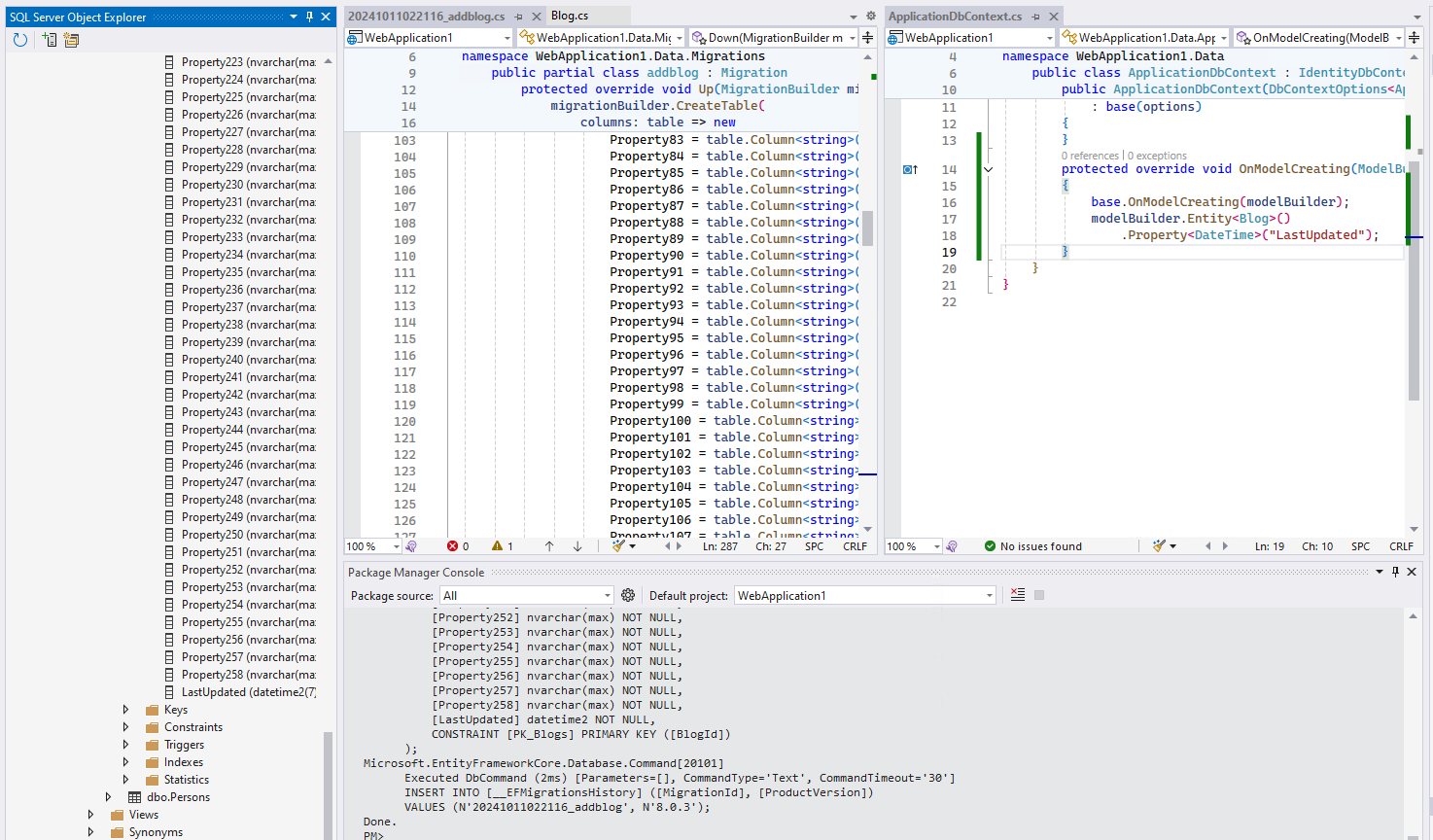The image size is (1433, 840).
Task: Click the Add SQL Server icon
Action: (50, 40)
